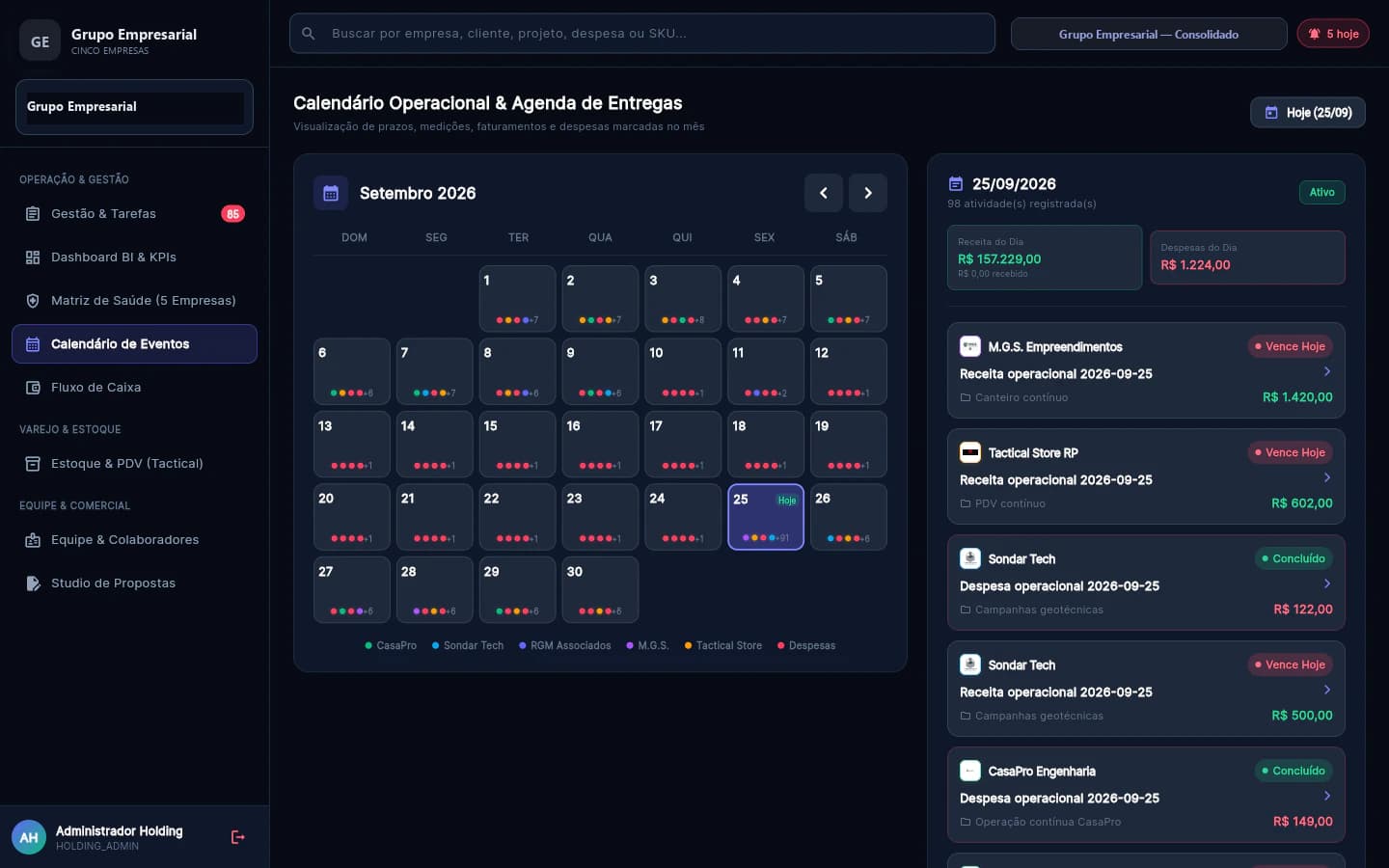1389x868 pixels.
Task: Click the GE company logo badge
Action: click(x=40, y=41)
